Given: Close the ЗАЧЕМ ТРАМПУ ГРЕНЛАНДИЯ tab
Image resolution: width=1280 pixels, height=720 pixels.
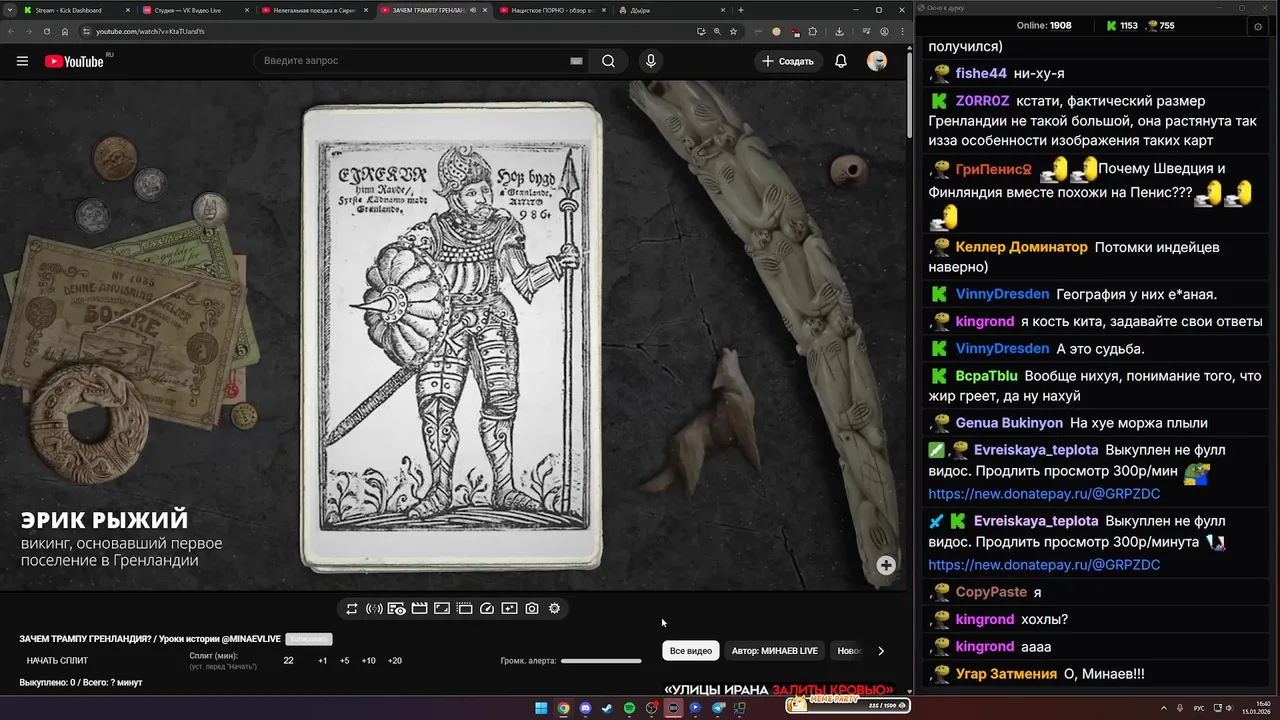Looking at the screenshot, I should coord(485,10).
